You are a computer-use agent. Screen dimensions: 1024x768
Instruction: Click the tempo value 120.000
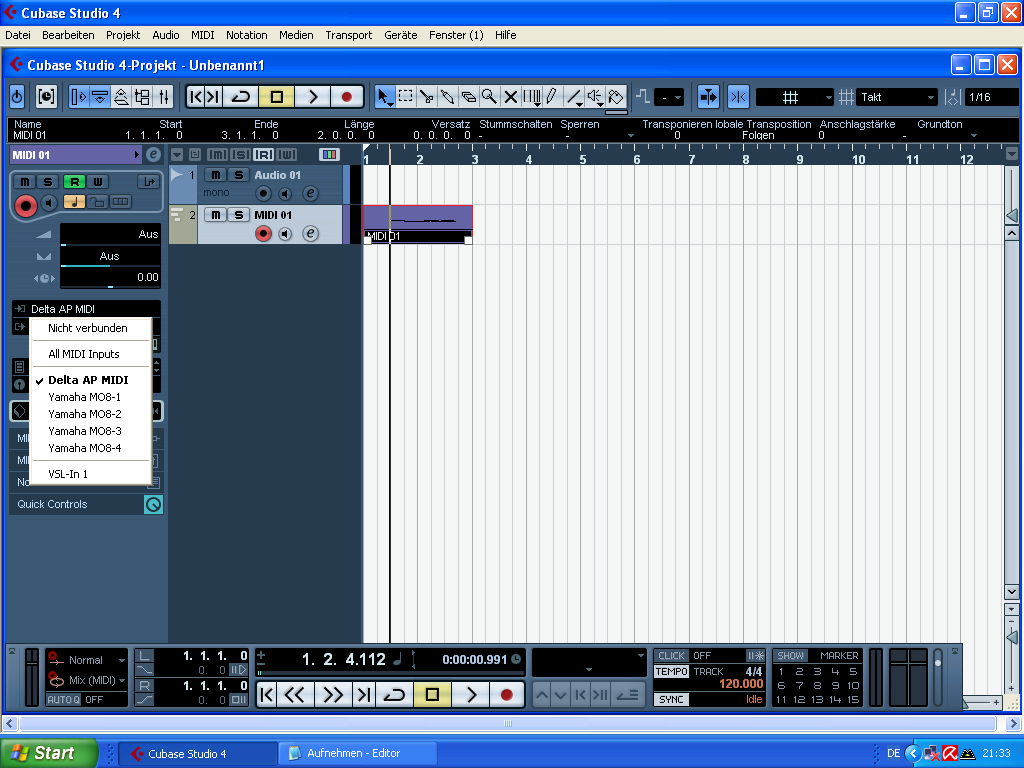pos(741,684)
